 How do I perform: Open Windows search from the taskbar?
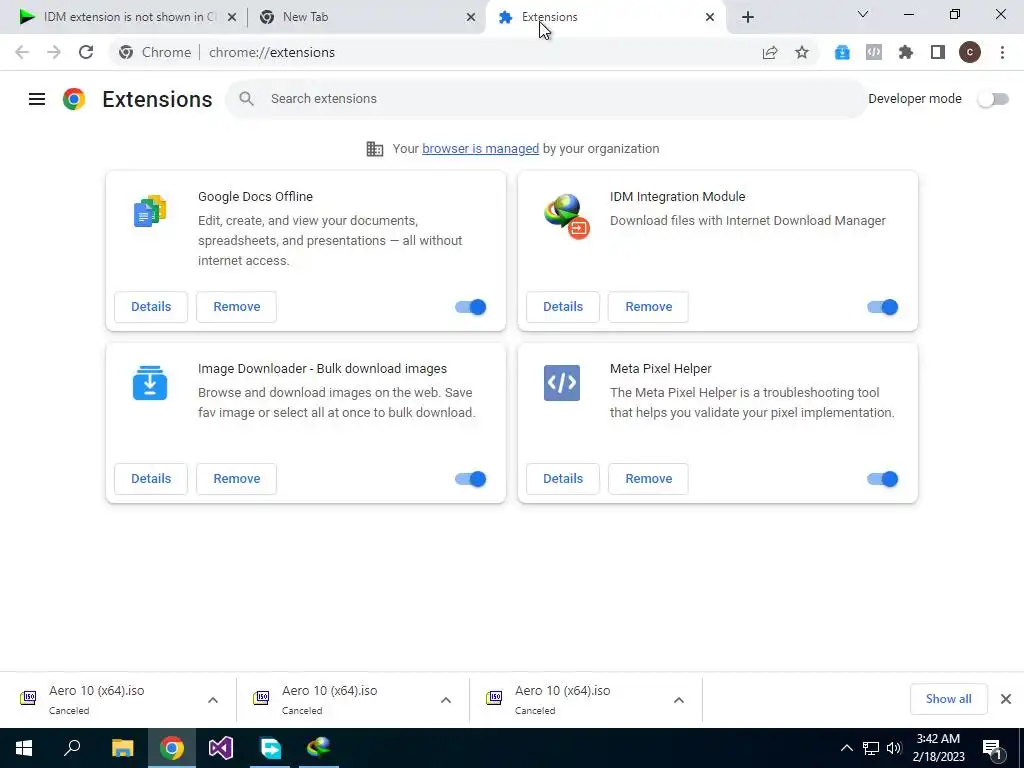[72, 748]
